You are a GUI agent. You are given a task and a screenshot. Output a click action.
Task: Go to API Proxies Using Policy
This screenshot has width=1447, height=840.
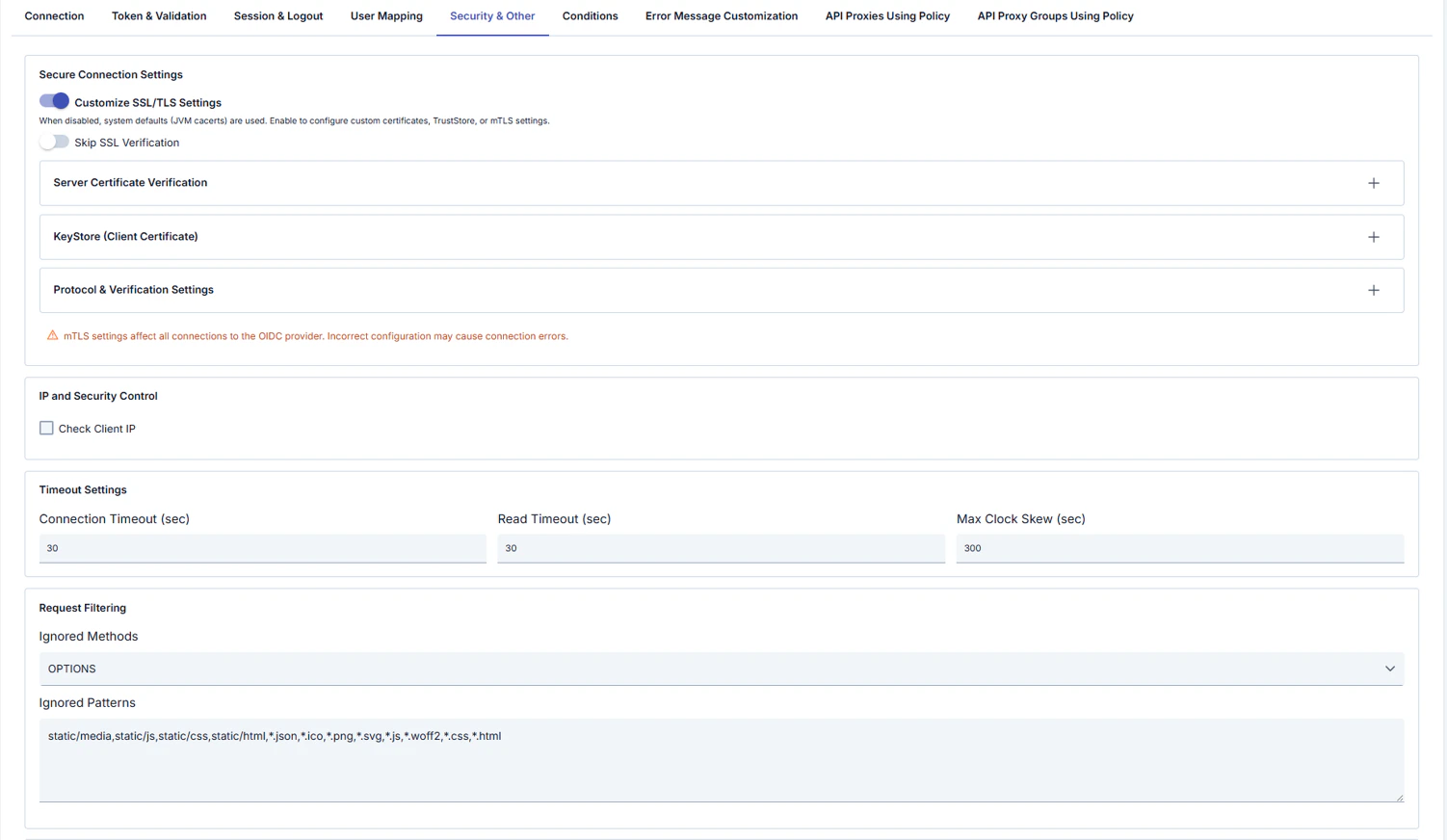tap(887, 16)
